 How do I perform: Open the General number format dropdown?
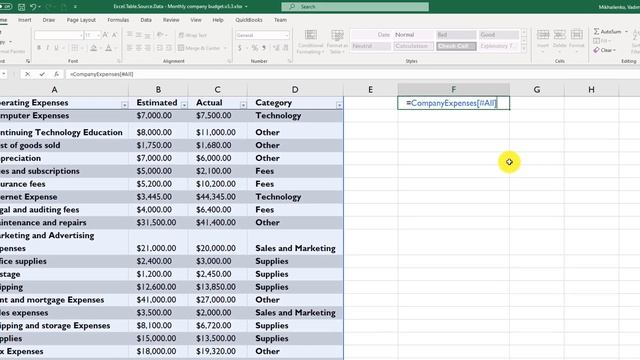click(x=287, y=35)
